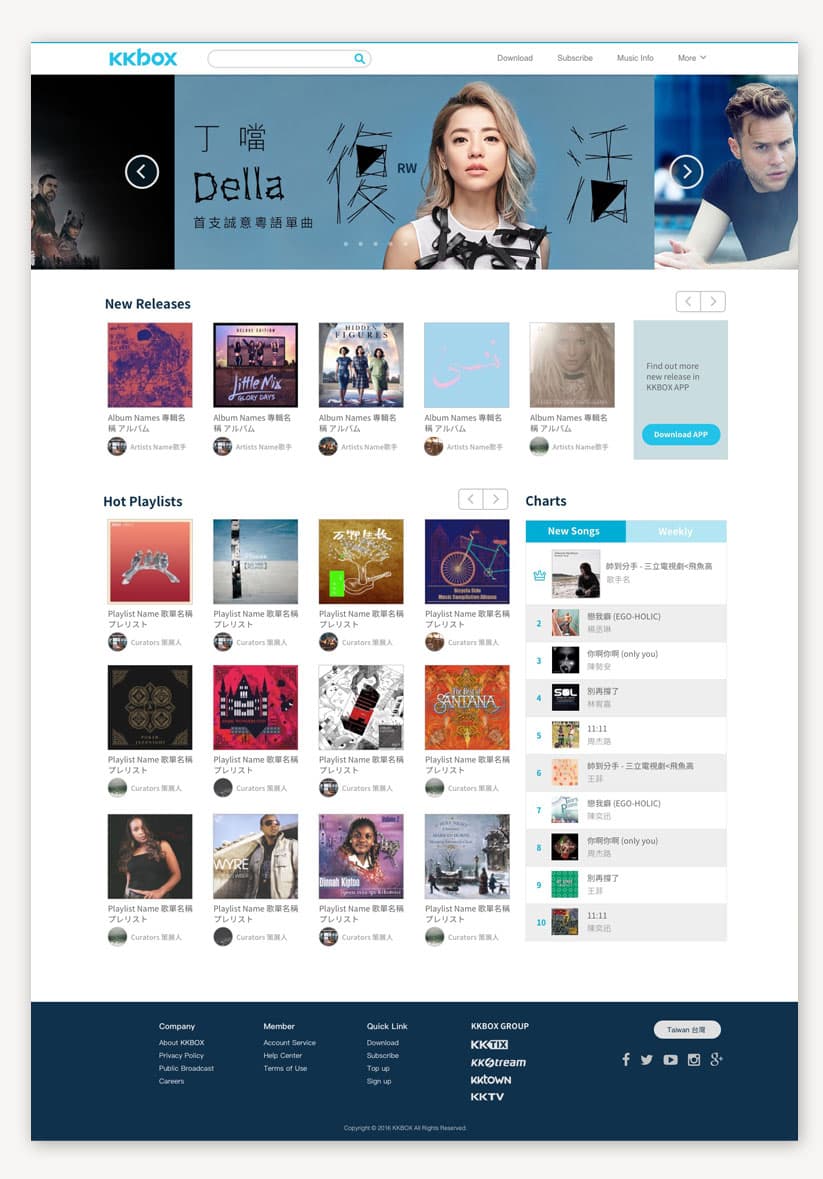Go to previous banner slide arrow
Viewport: 823px width, 1179px height.
tap(142, 171)
